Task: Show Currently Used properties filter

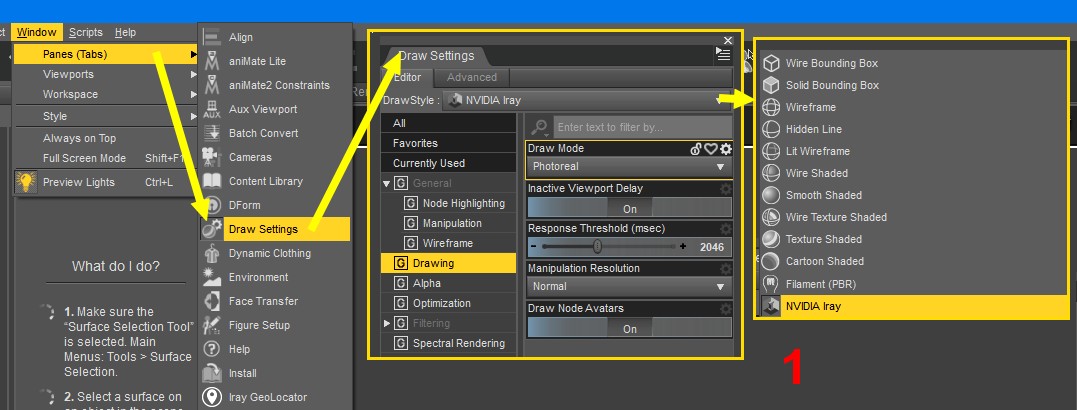Action: click(x=449, y=163)
